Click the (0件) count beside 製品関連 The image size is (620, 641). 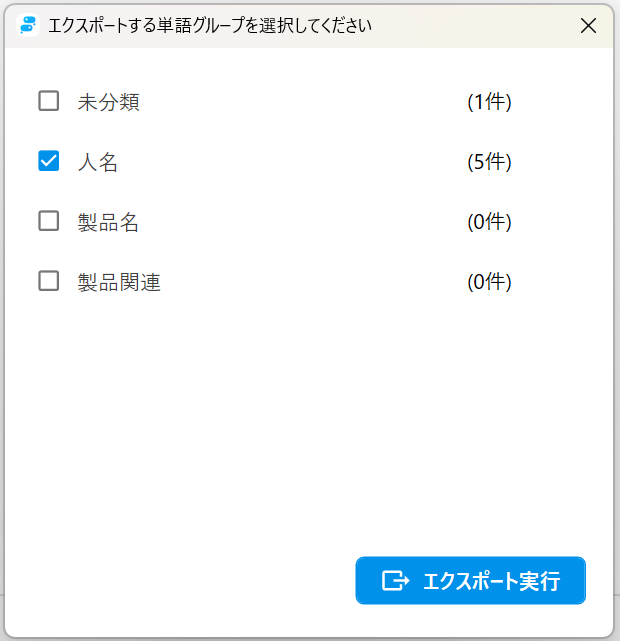coord(489,282)
